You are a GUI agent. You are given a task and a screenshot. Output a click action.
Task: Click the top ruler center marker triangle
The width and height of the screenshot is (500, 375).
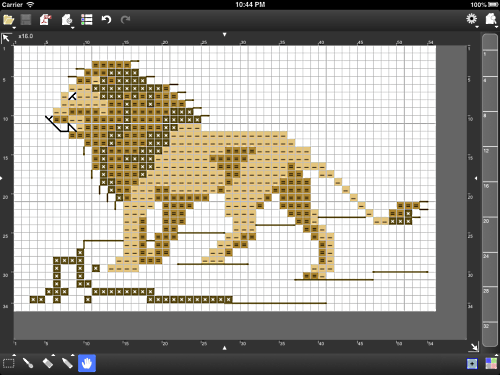coord(225,35)
